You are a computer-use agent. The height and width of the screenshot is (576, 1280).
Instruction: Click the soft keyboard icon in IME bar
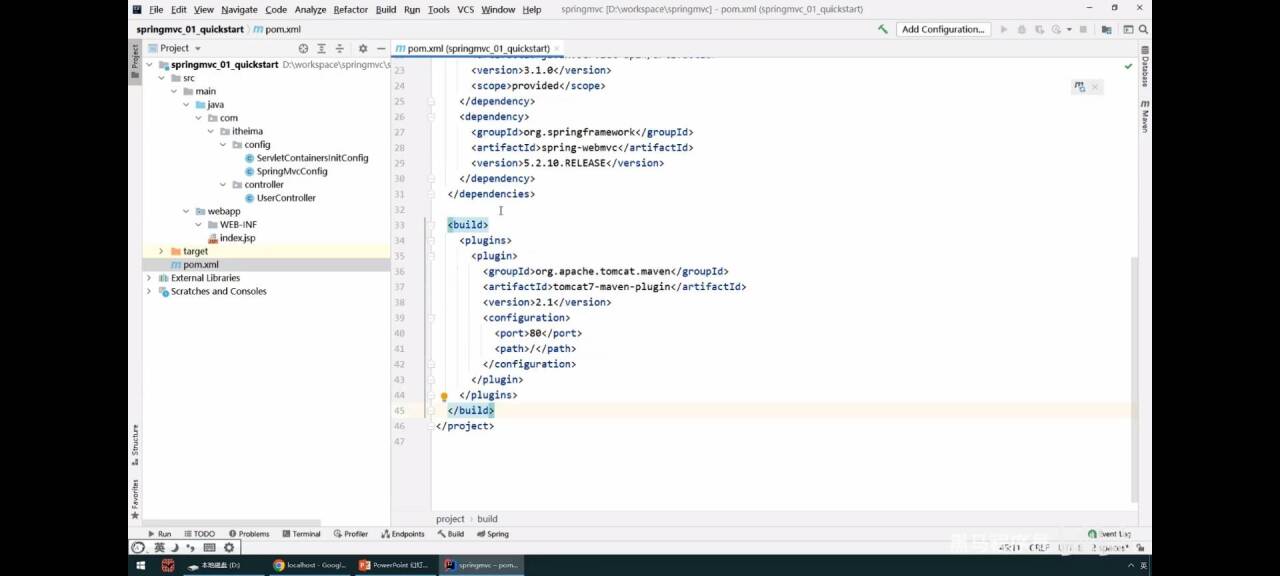[209, 548]
